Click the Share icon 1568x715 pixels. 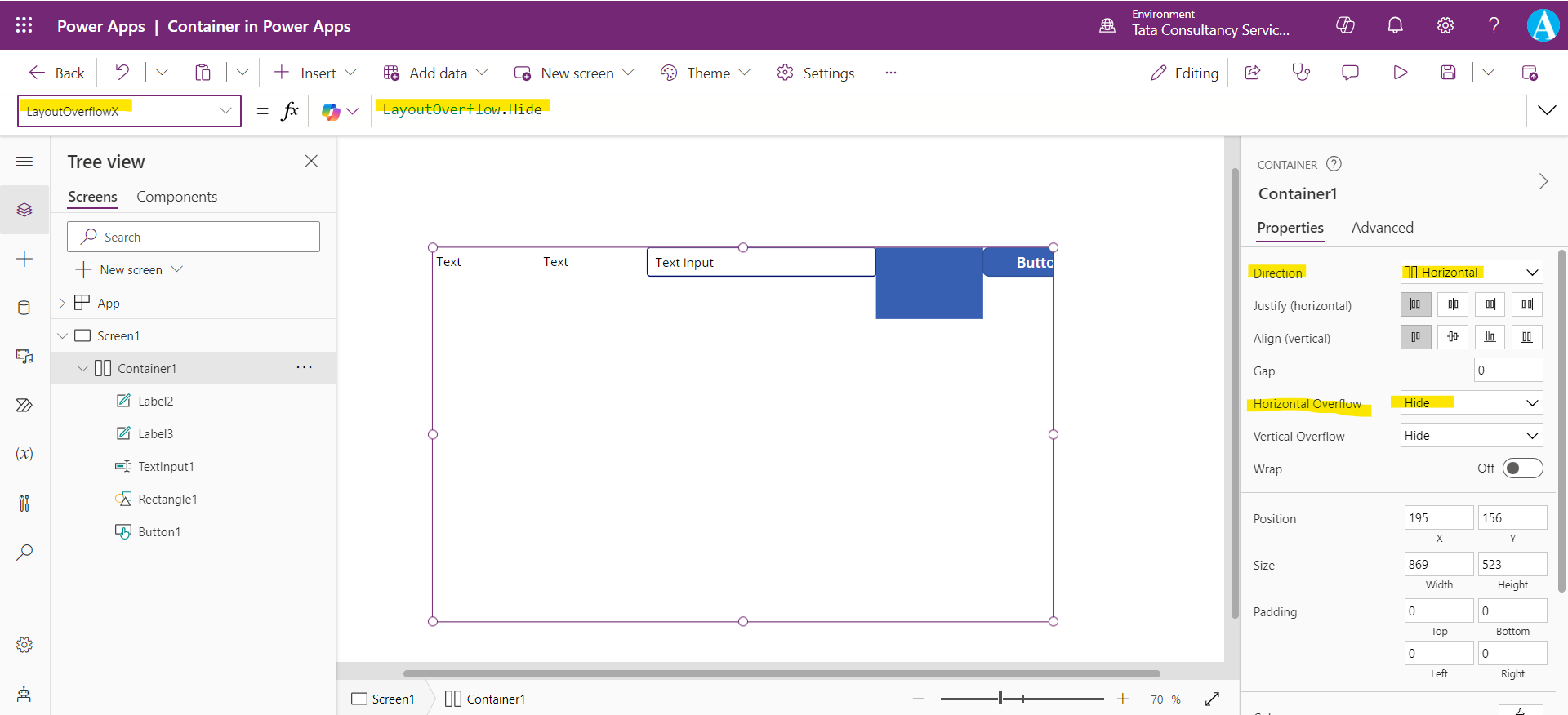point(1252,73)
